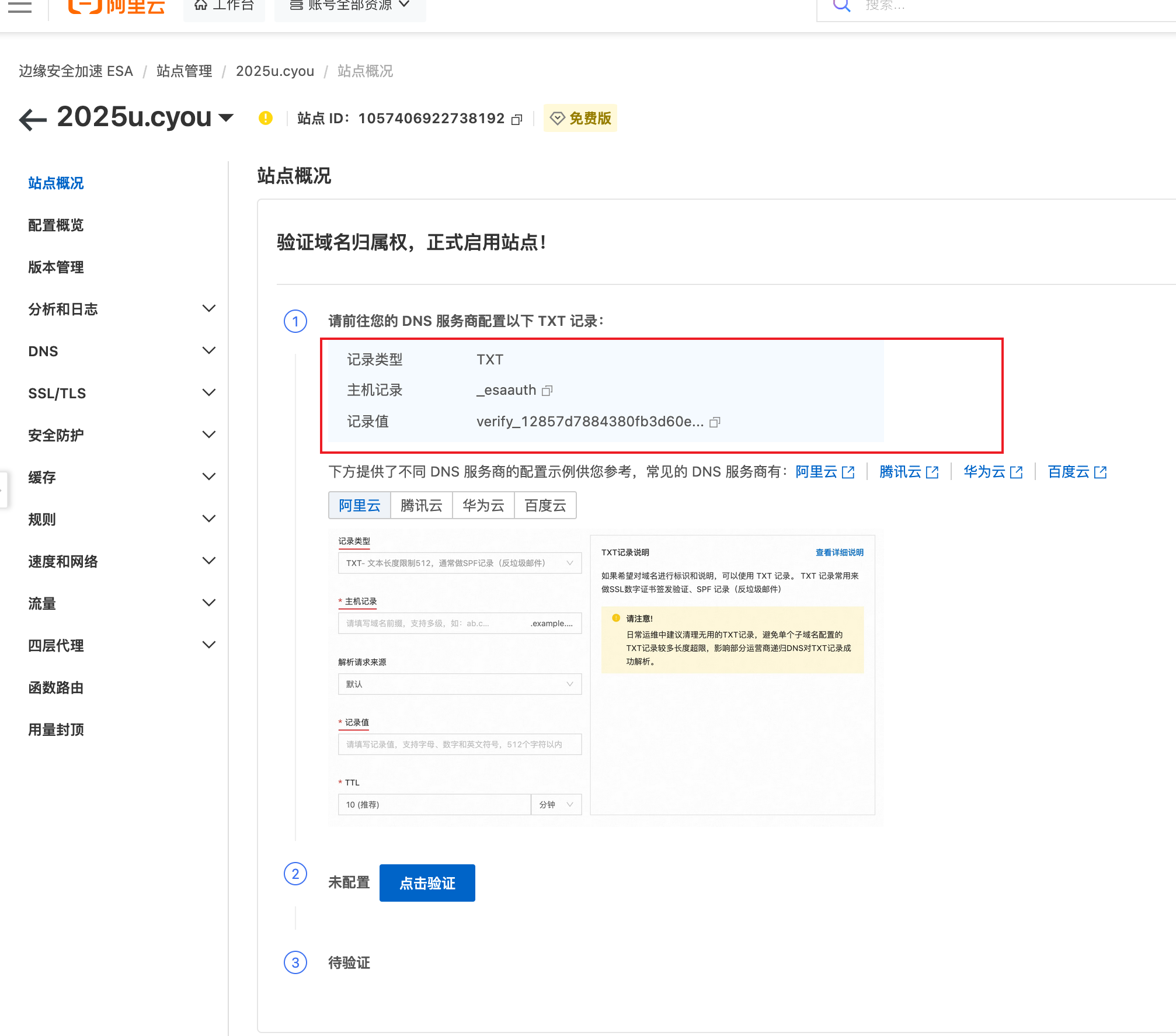Open the 解析请求来源 default dropdown
Viewport: 1176px width, 1036px height.
pos(460,684)
